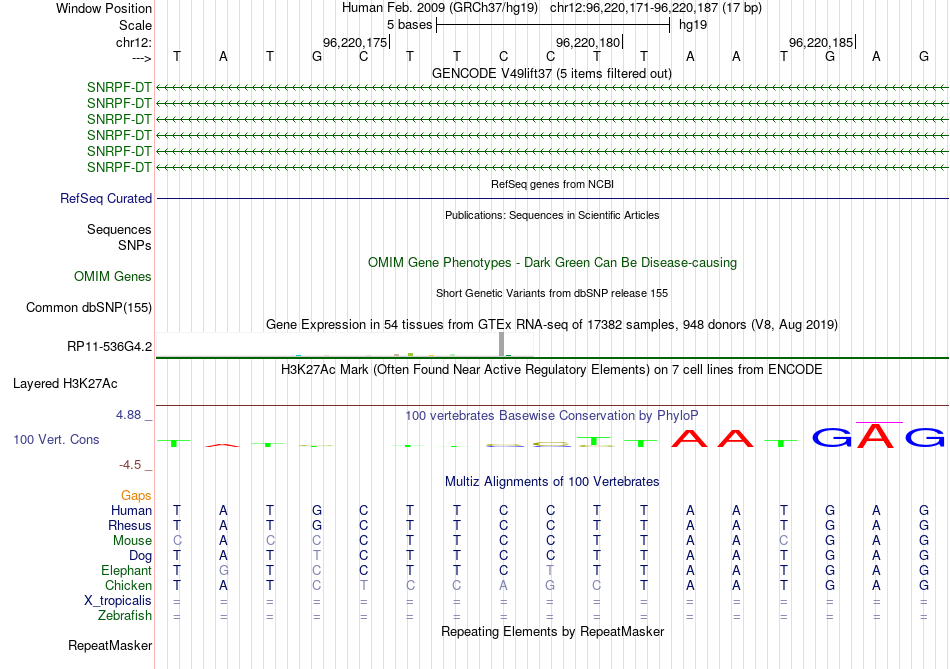Click the Dog species label
950x669 pixels.
(140, 556)
